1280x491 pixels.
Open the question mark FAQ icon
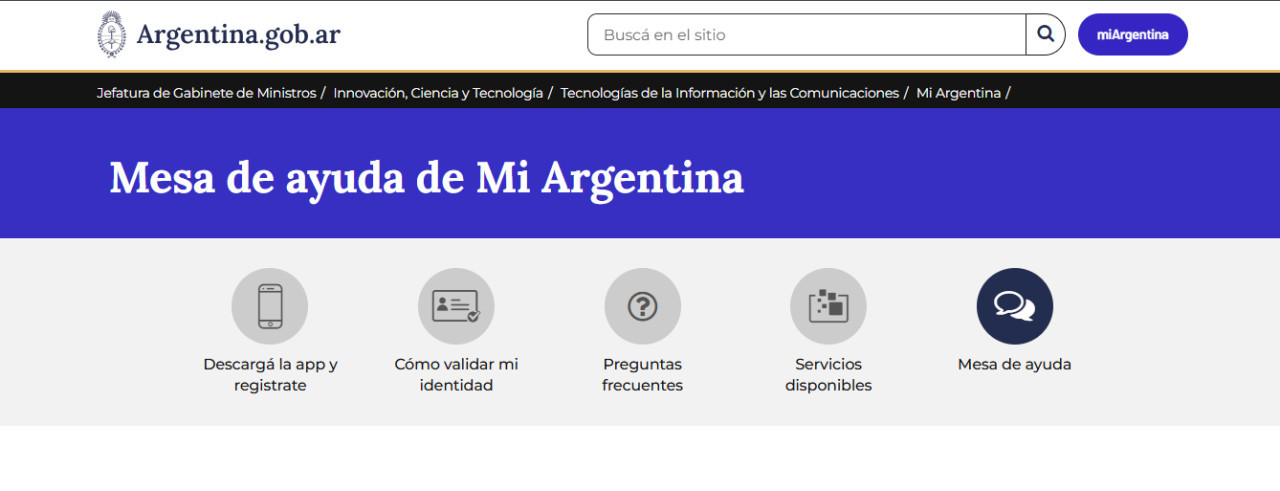(x=642, y=306)
